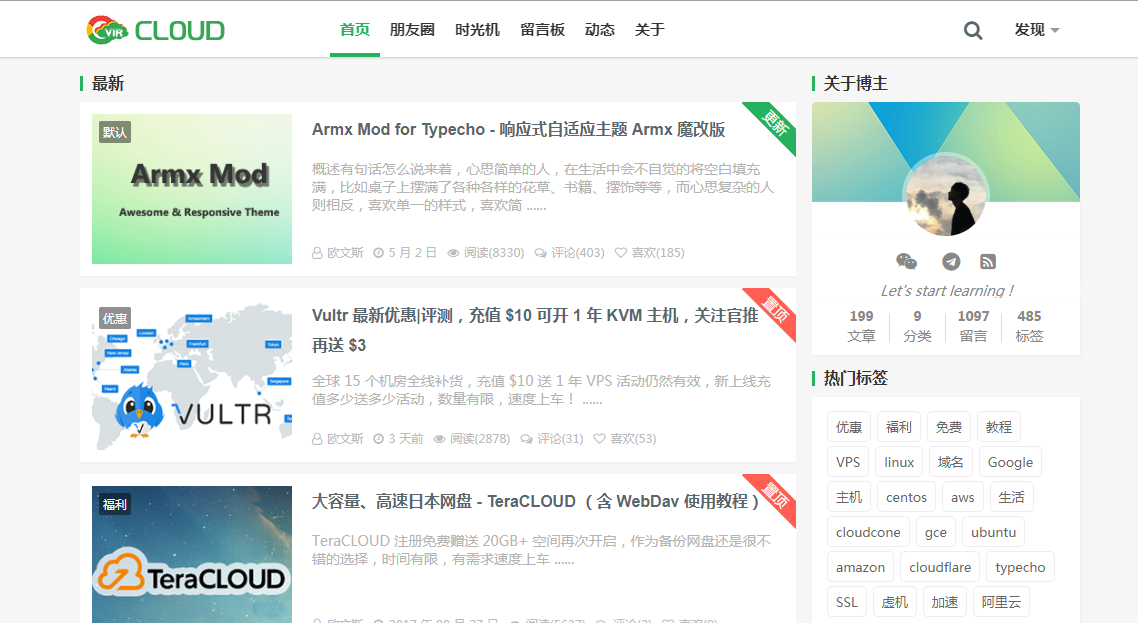Click author 欧文斯 on Armx Mod post
Image resolution: width=1138 pixels, height=623 pixels.
coord(337,253)
